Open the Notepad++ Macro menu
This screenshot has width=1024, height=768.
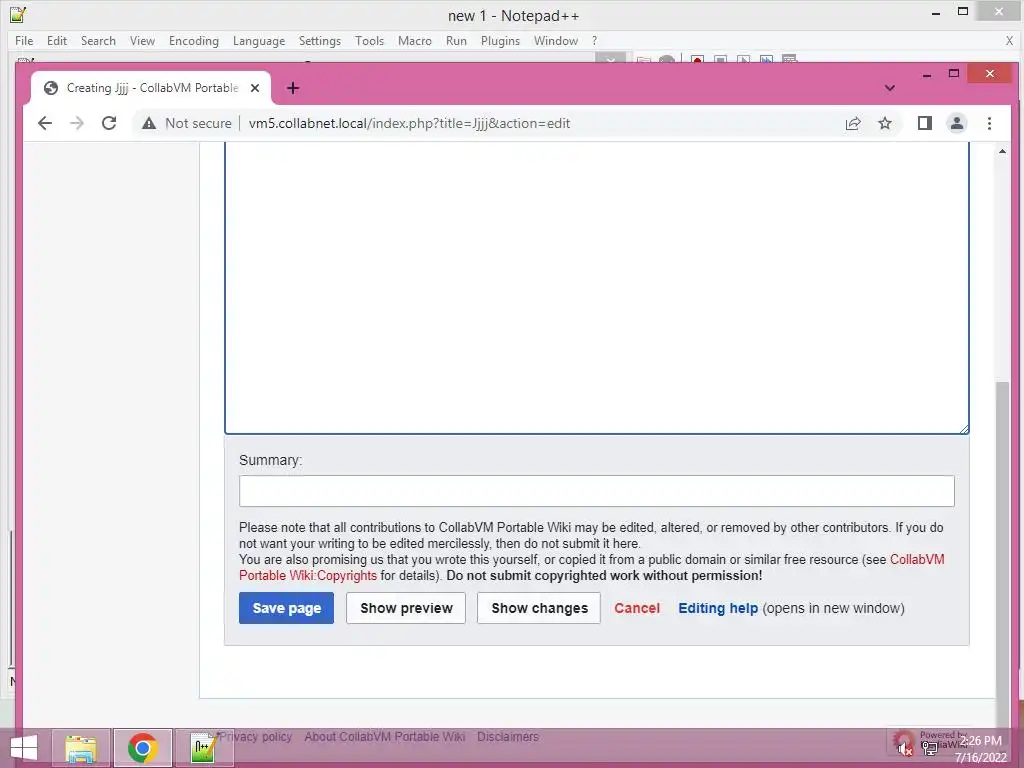(415, 40)
